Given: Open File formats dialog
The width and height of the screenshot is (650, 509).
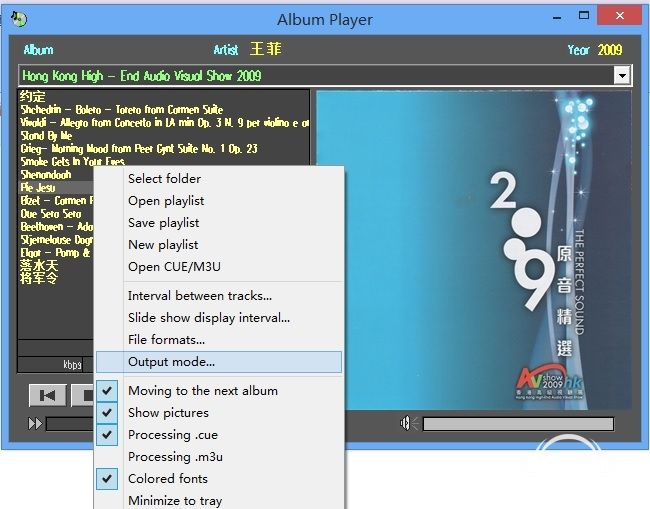Looking at the screenshot, I should 219,339.
